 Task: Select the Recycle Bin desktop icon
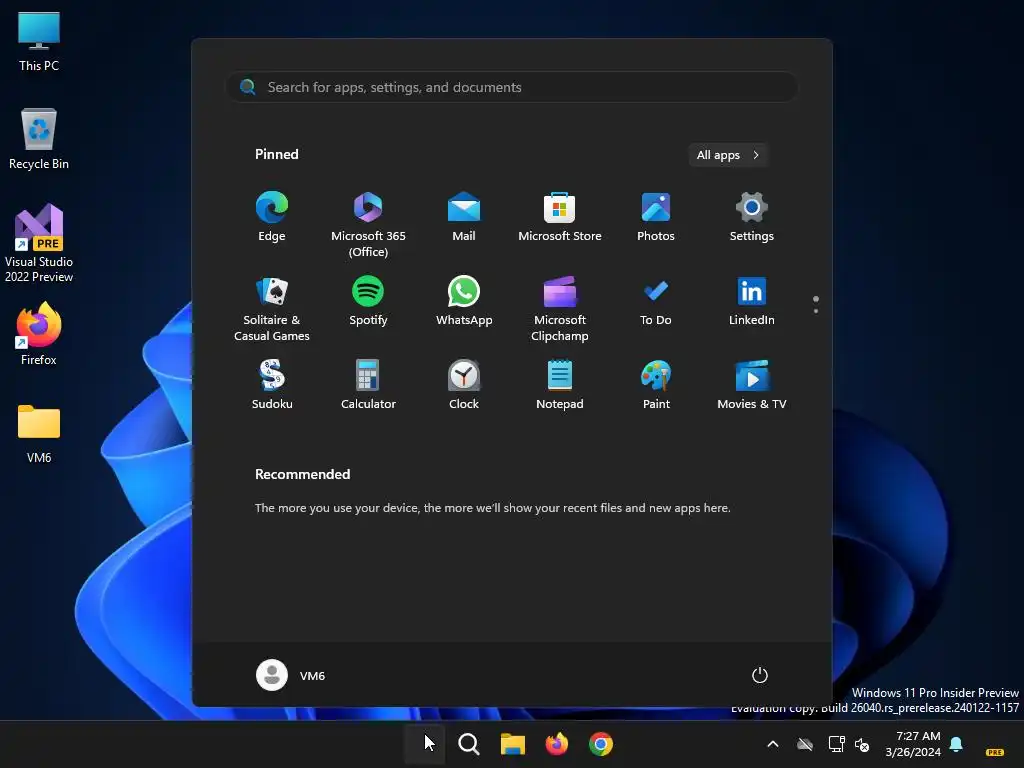(x=39, y=138)
